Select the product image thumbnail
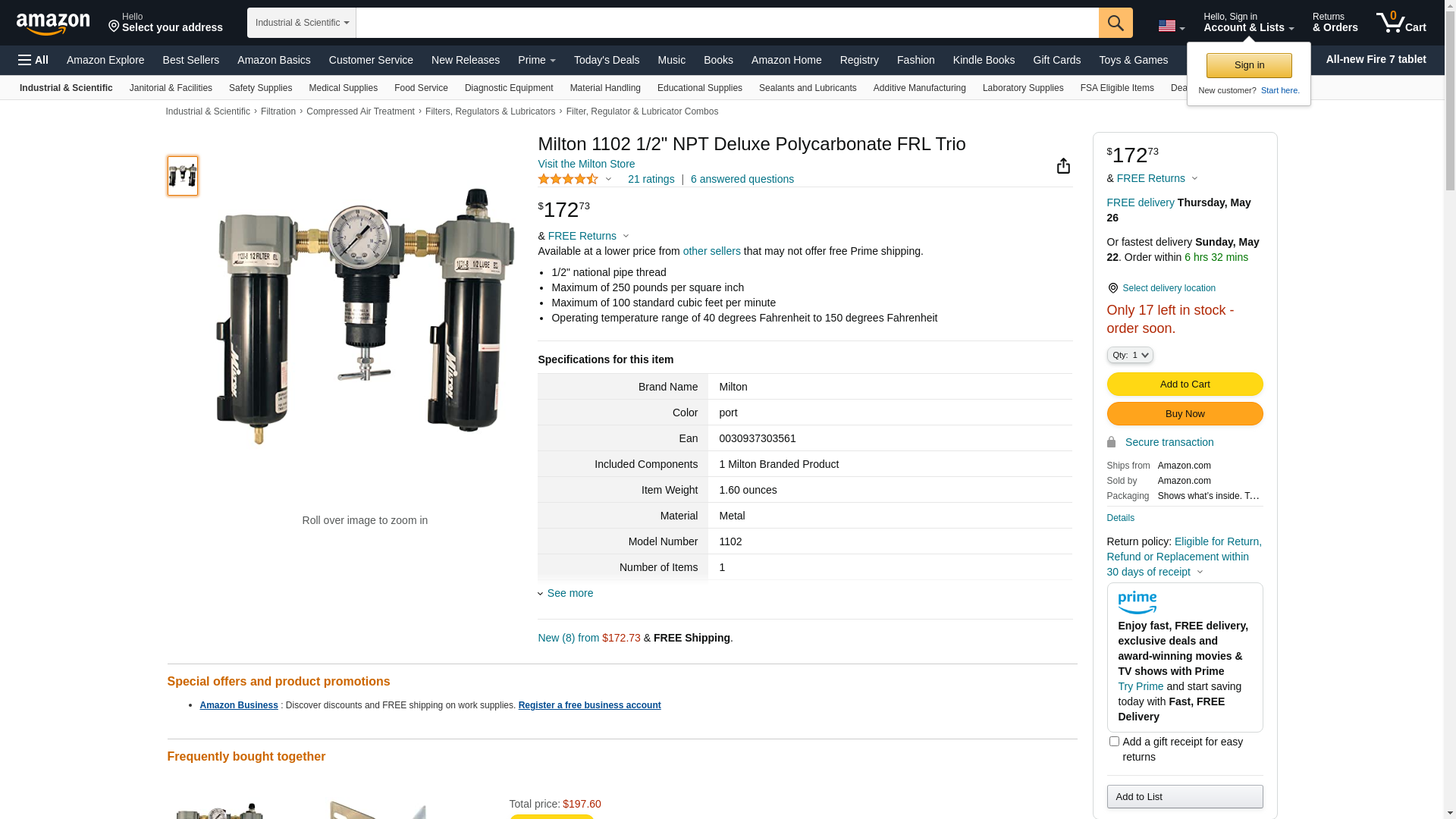Screen dimensions: 1456x819 [183, 176]
